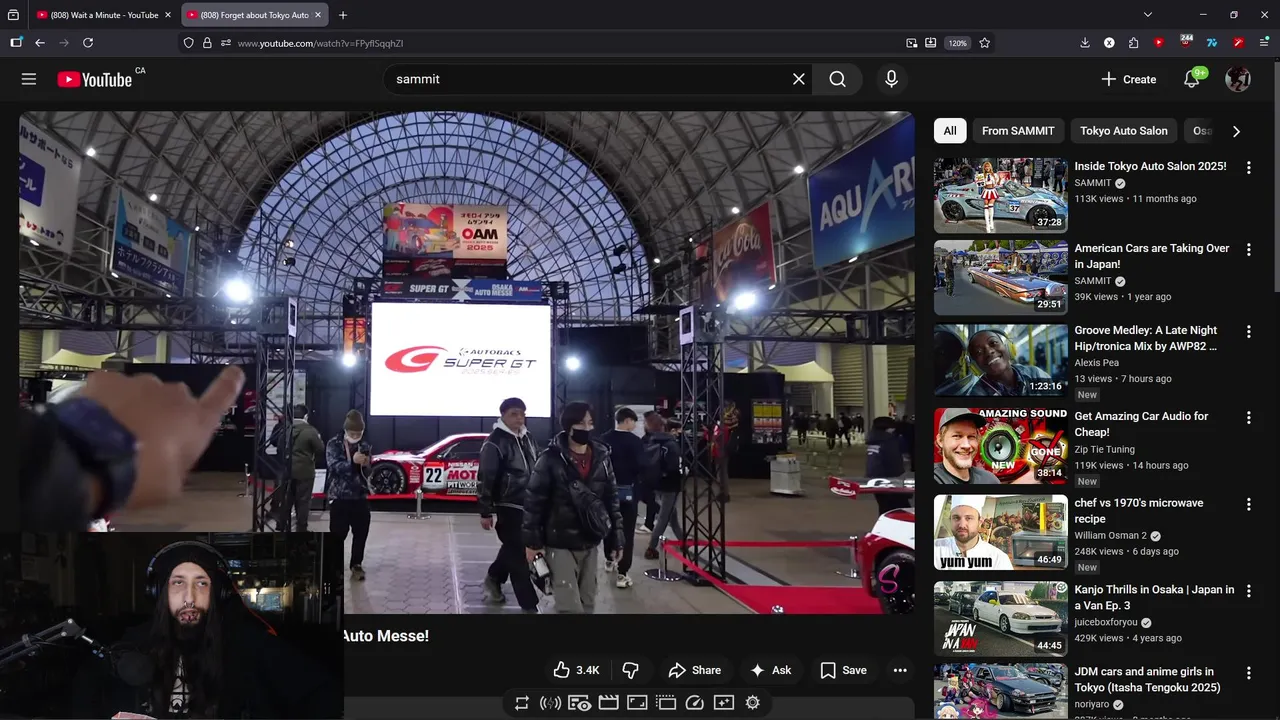This screenshot has height=720, width=1280.
Task: Open the chef vs 1970's microwave thumbnail
Action: point(1001,532)
